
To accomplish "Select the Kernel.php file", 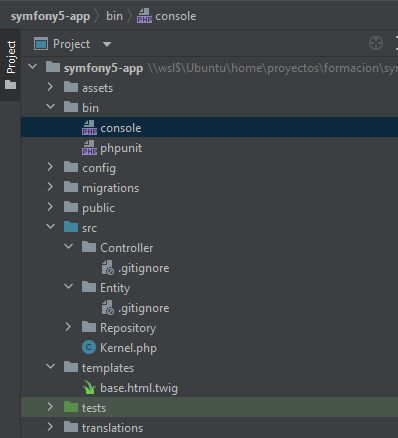I will (x=128, y=348).
